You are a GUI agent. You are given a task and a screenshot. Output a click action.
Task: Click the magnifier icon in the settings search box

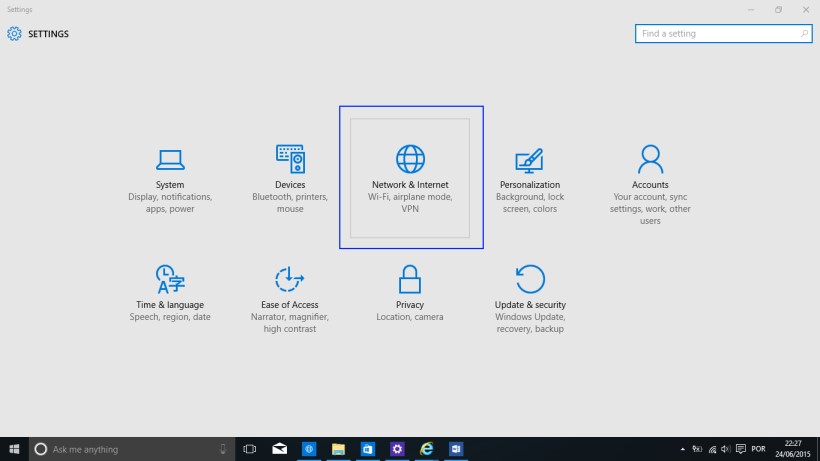[804, 34]
